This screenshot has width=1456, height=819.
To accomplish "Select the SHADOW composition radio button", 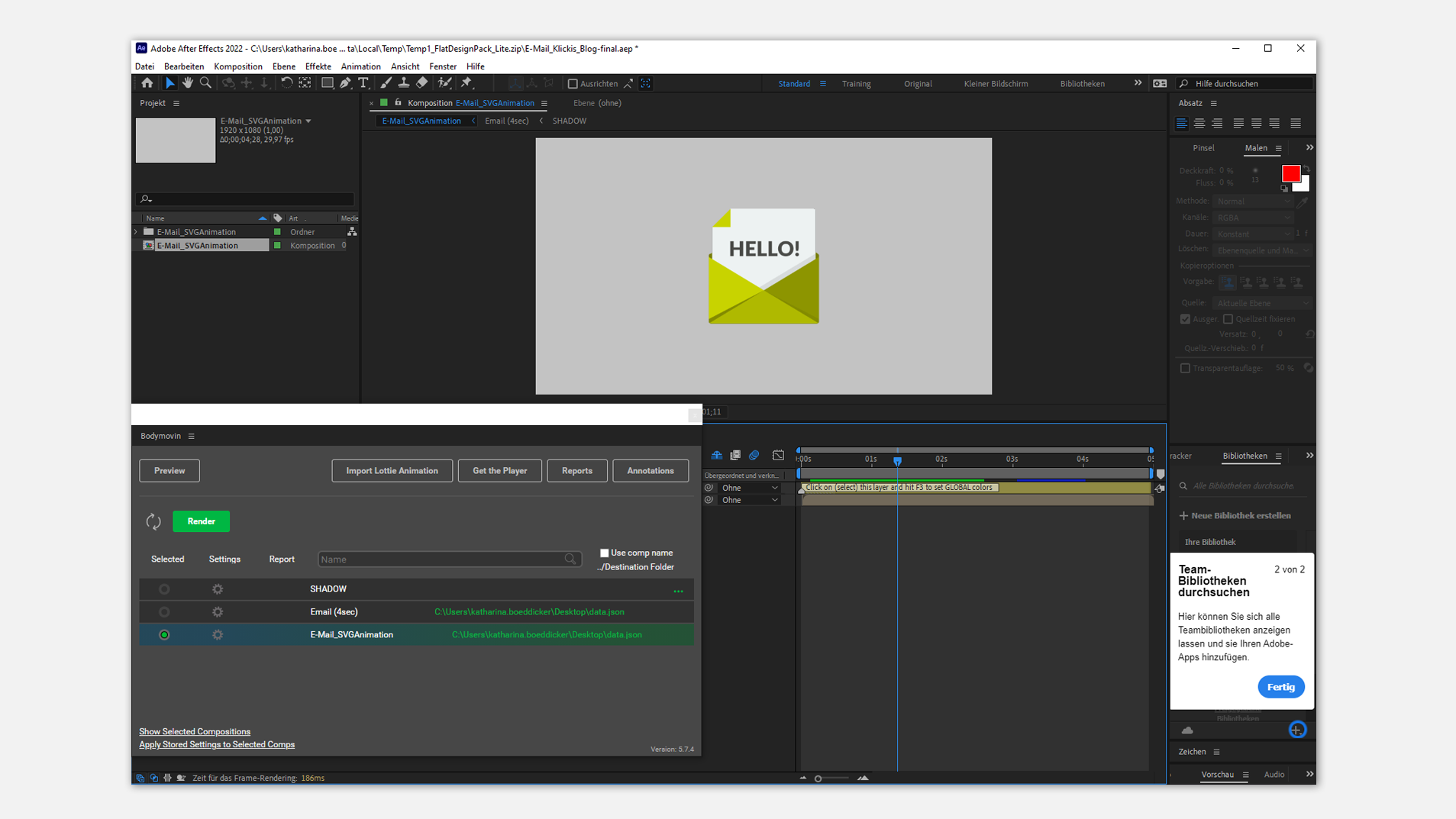I will point(164,589).
